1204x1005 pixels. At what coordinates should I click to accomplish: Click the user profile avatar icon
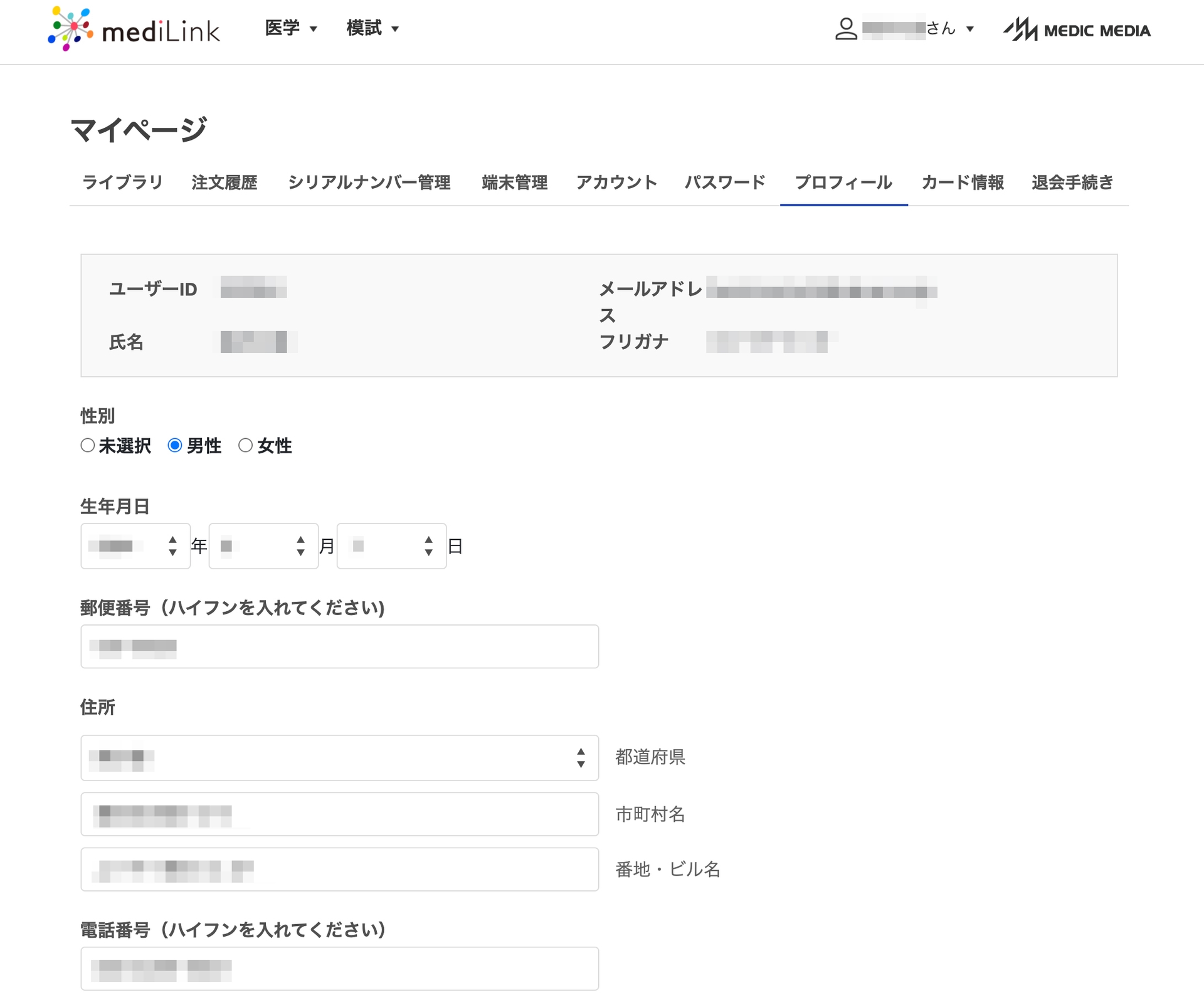[845, 29]
